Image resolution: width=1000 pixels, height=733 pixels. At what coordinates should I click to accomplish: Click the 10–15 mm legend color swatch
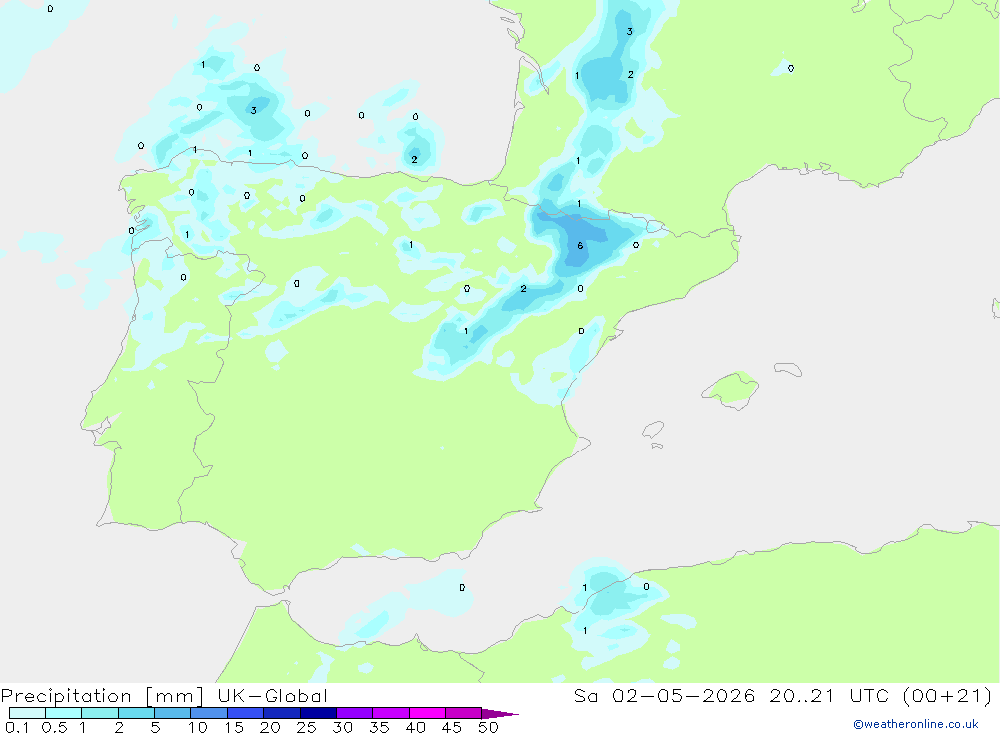(209, 713)
